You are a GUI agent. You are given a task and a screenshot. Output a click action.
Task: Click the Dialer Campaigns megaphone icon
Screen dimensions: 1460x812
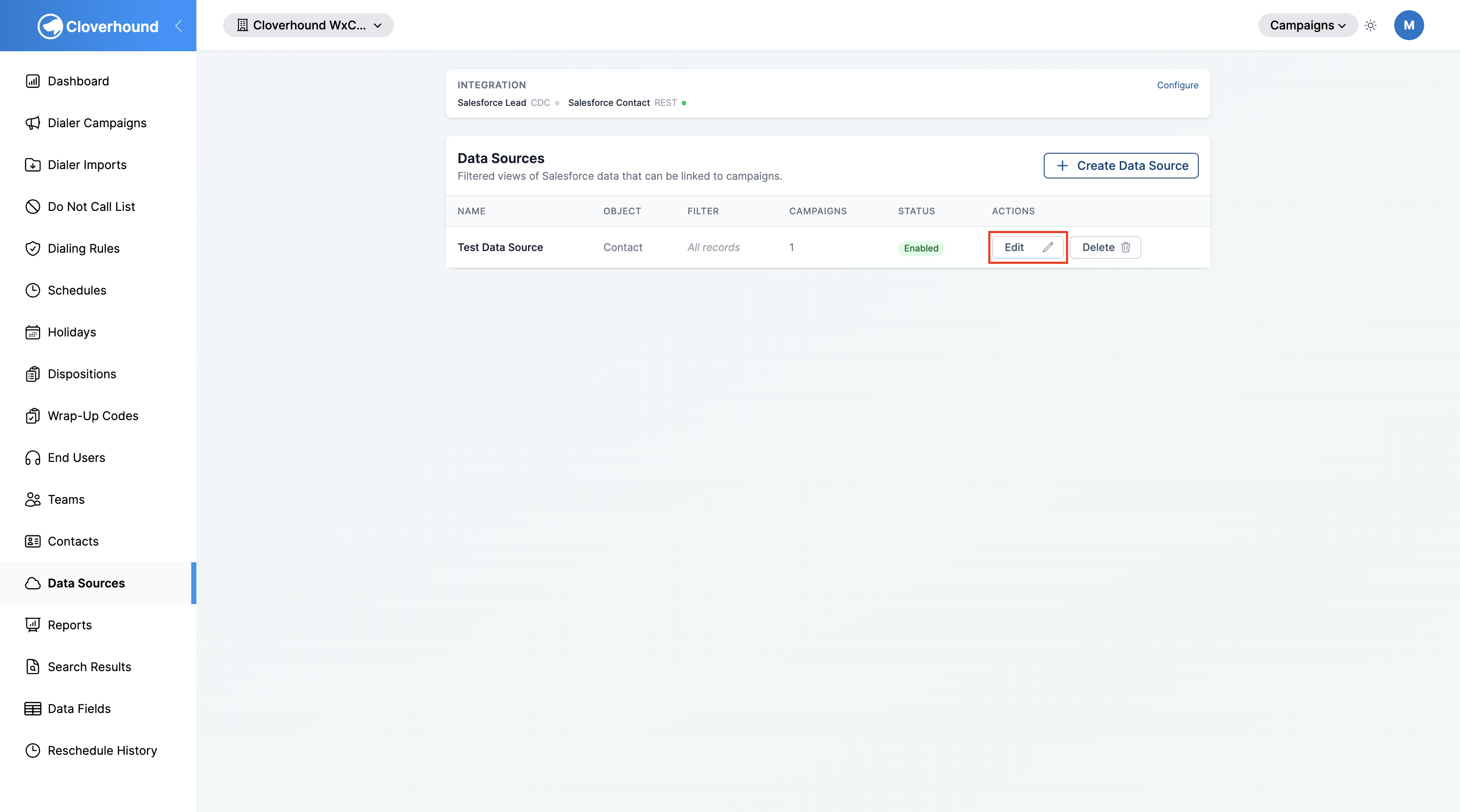(x=33, y=123)
